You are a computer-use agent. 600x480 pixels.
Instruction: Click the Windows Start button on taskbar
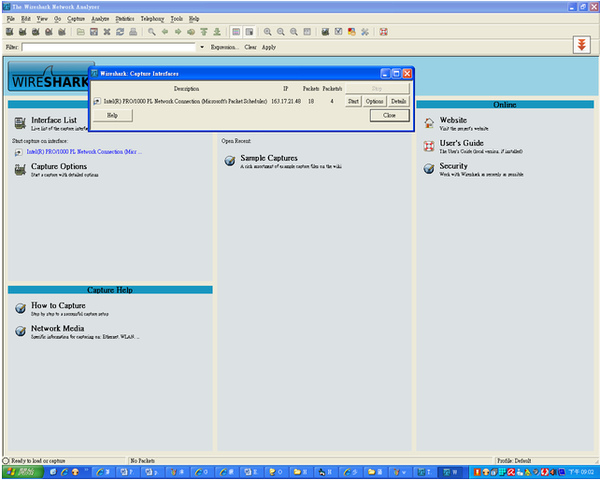[x=22, y=472]
